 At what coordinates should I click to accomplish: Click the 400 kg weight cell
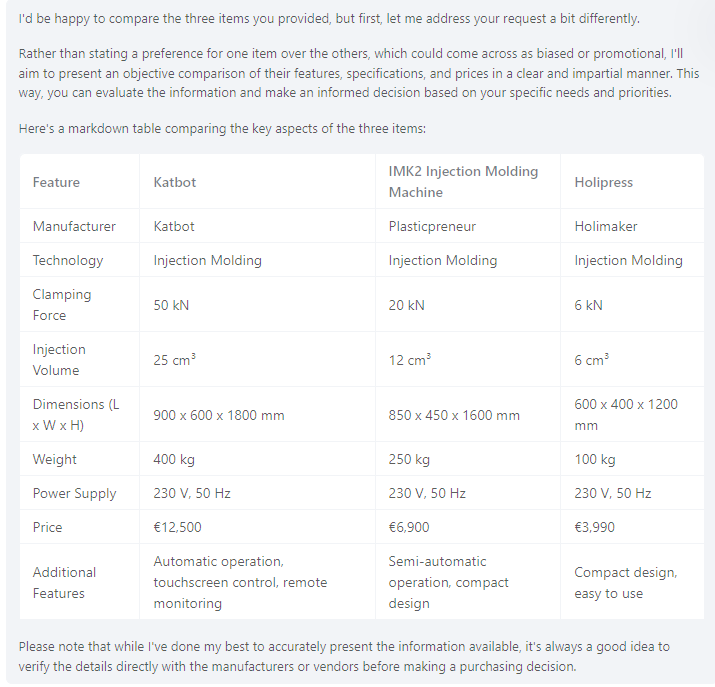click(x=172, y=459)
